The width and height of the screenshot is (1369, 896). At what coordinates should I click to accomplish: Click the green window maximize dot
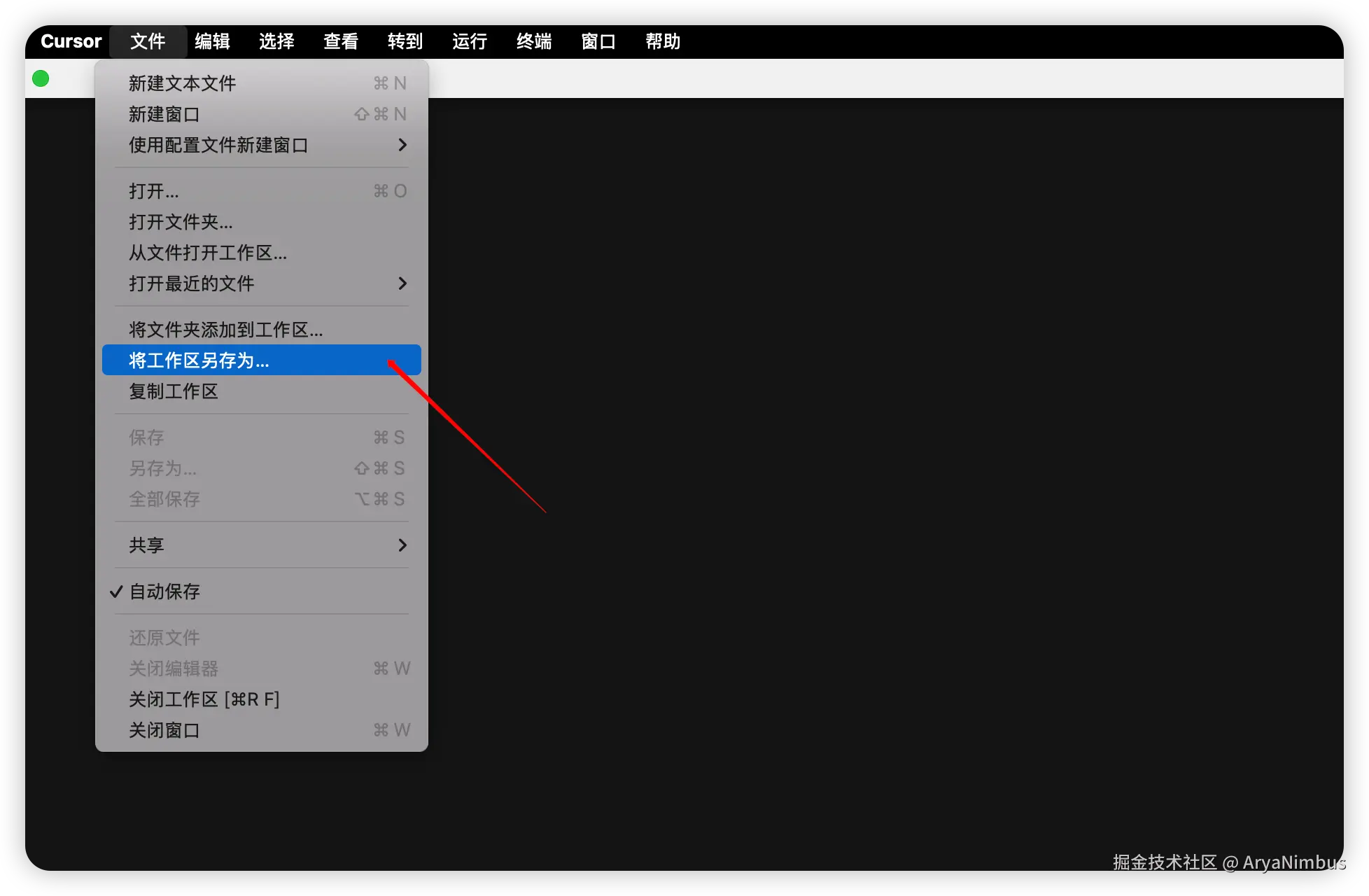[41, 78]
